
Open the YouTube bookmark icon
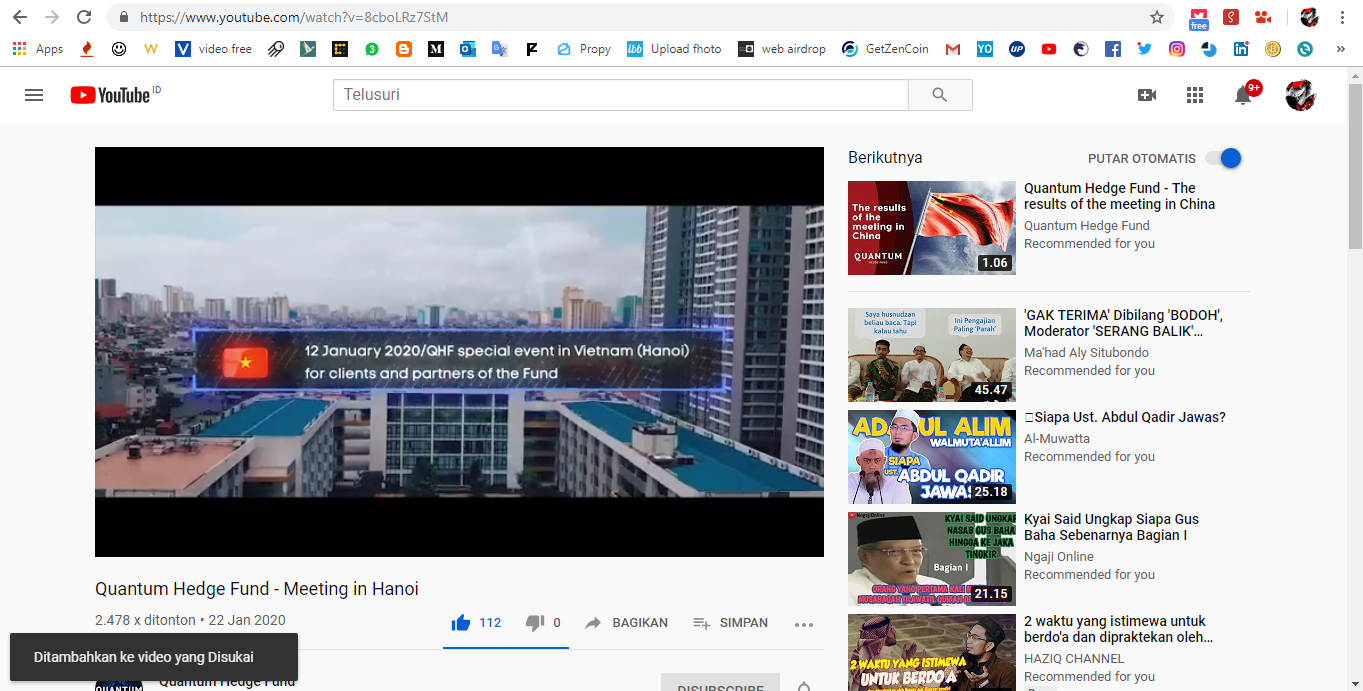tap(1048, 48)
